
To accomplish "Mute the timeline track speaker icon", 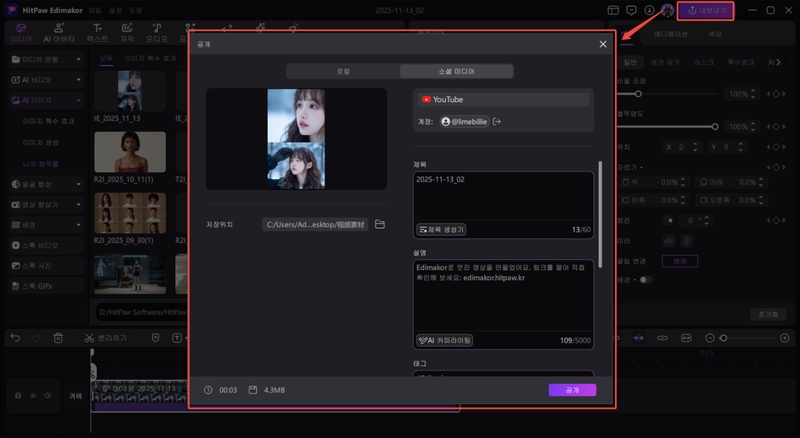I will [47, 396].
